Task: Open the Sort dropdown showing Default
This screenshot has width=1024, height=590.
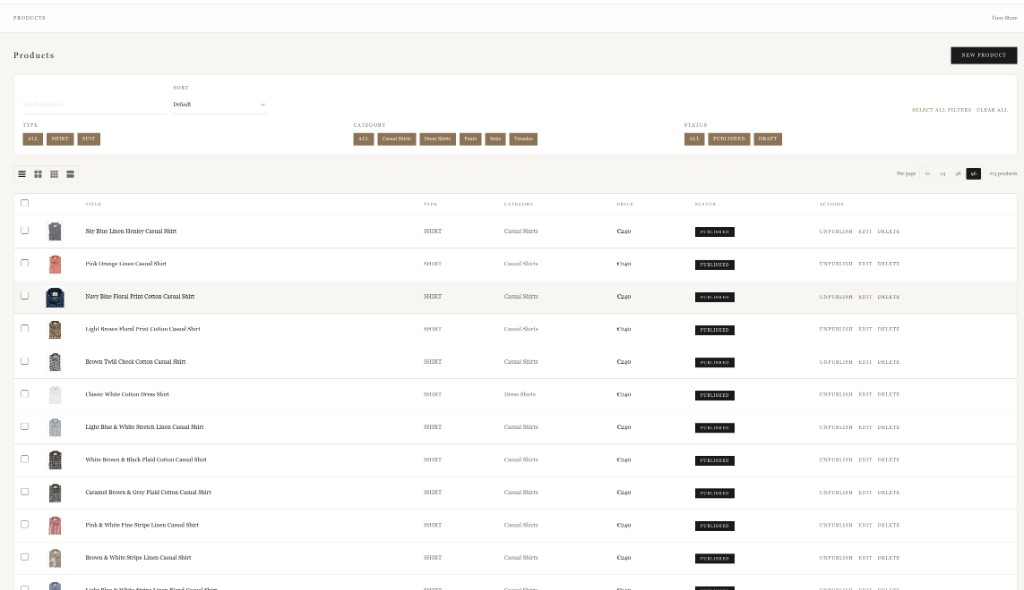Action: coord(219,104)
